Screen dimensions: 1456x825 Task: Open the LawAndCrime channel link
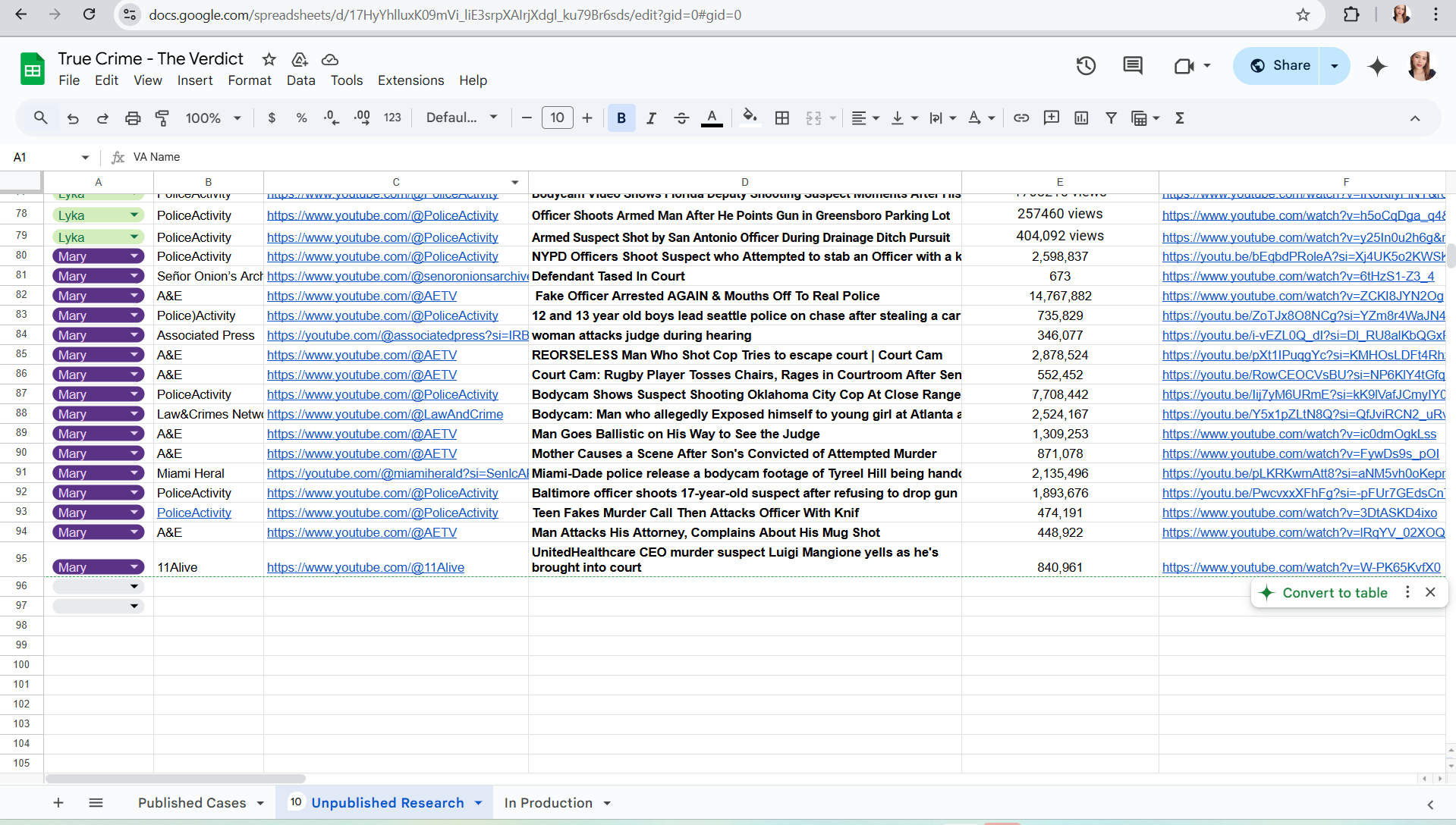click(385, 414)
